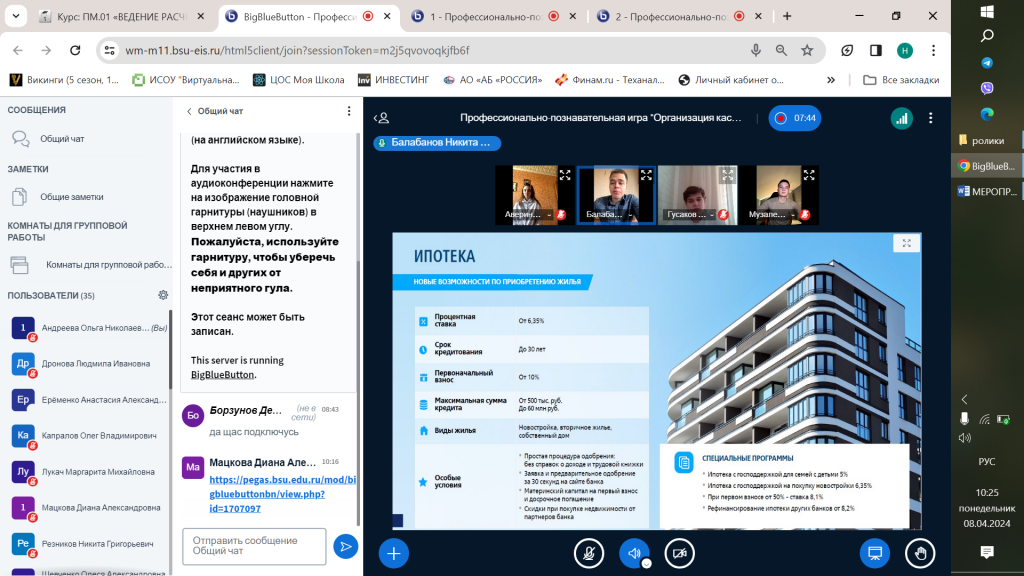Open the connection status signal icon
The height and width of the screenshot is (576, 1024).
[x=902, y=118]
